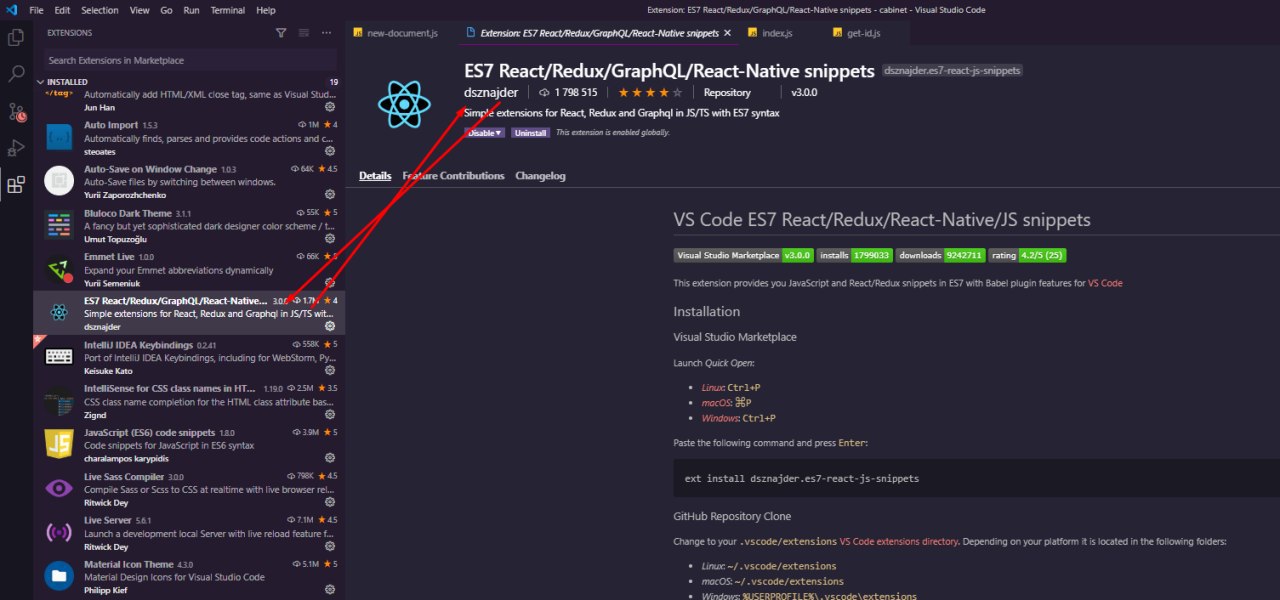Open the Terminal menu
Viewport: 1280px width, 600px height.
[228, 10]
